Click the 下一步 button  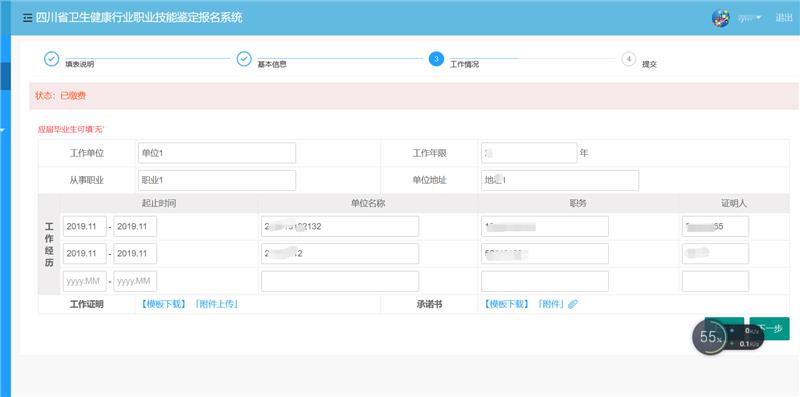coord(769,329)
